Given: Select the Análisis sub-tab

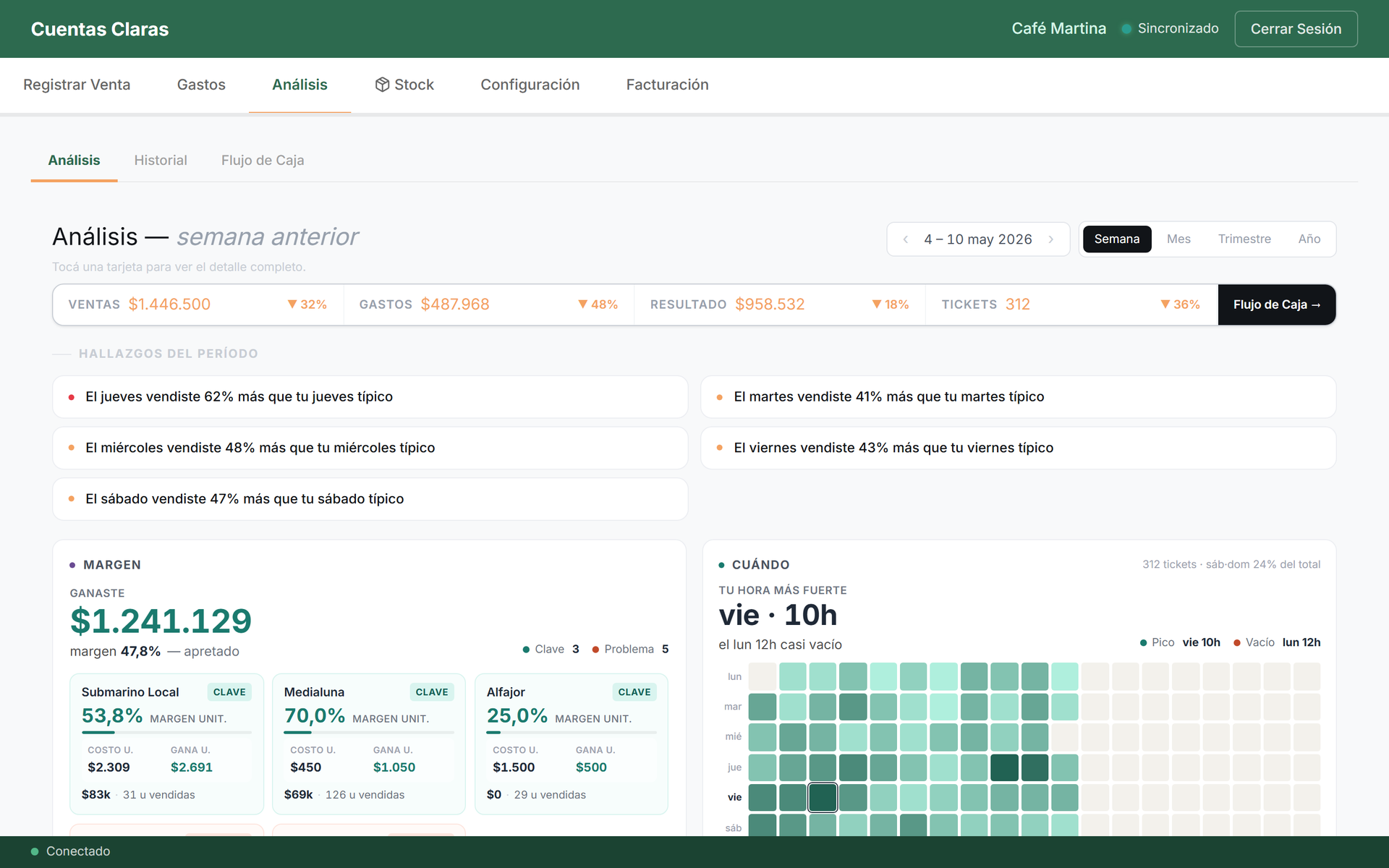Looking at the screenshot, I should pos(74,160).
